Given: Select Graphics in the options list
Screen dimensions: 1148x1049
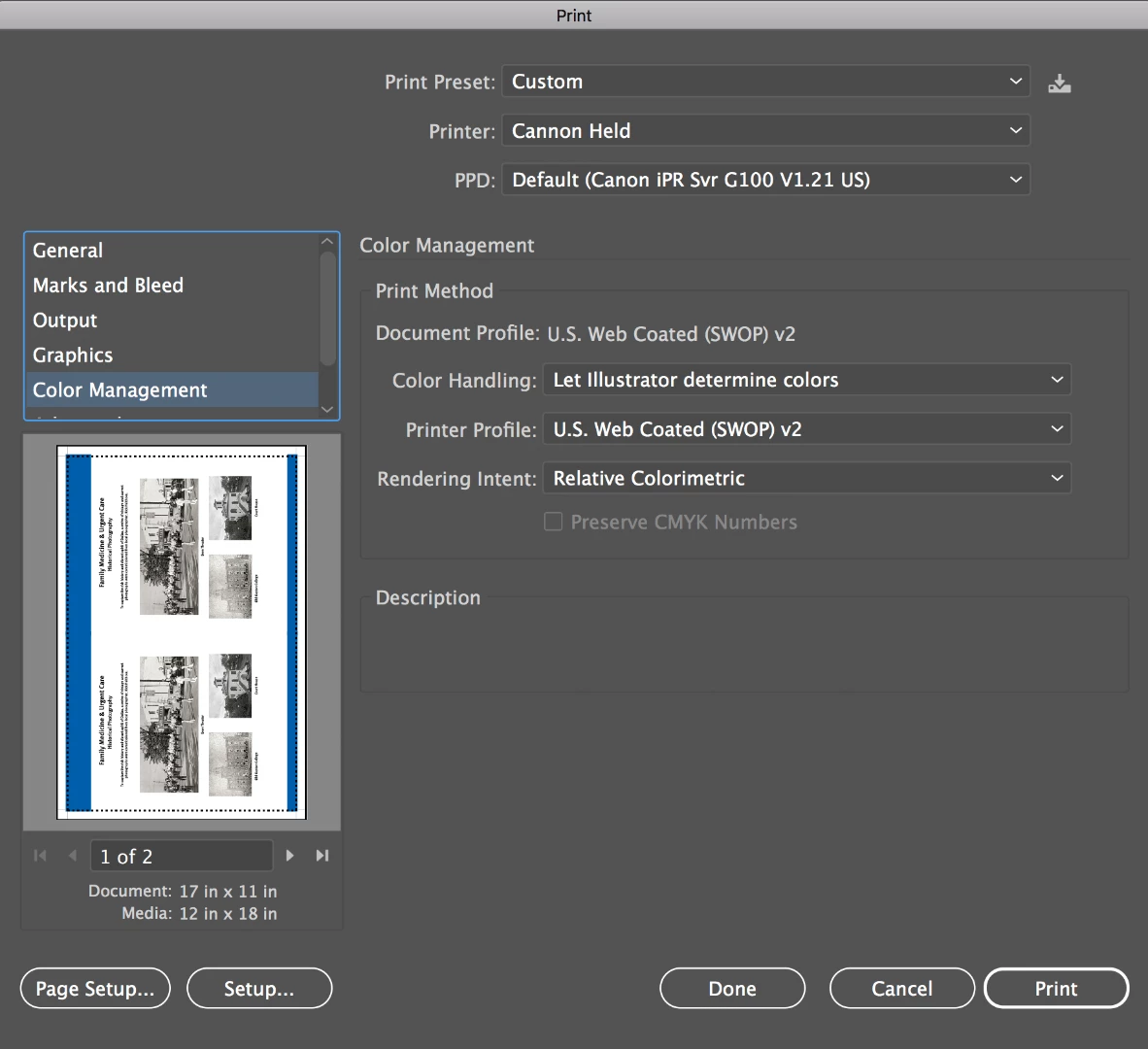Looking at the screenshot, I should click(x=172, y=355).
